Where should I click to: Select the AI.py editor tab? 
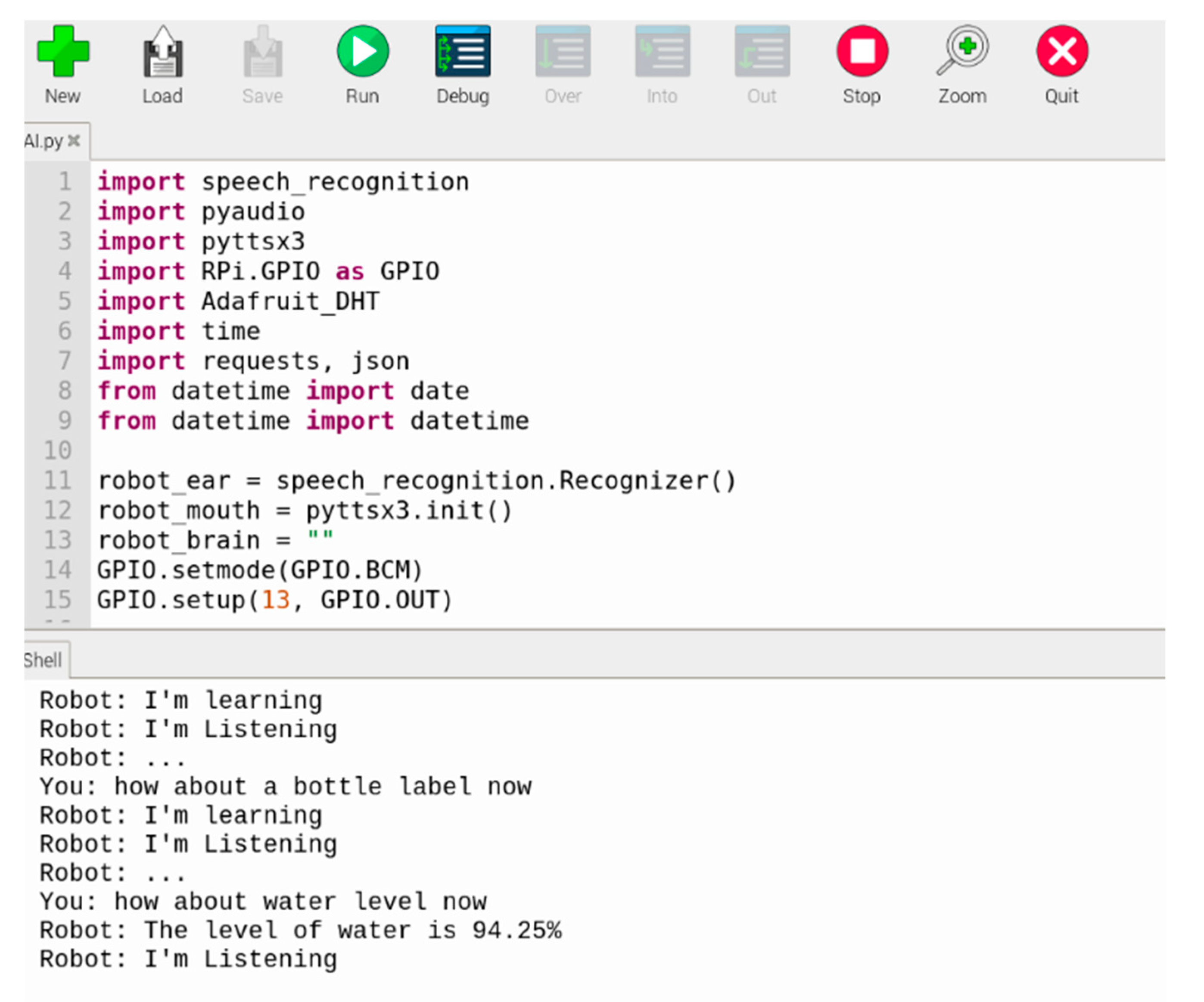(x=43, y=141)
